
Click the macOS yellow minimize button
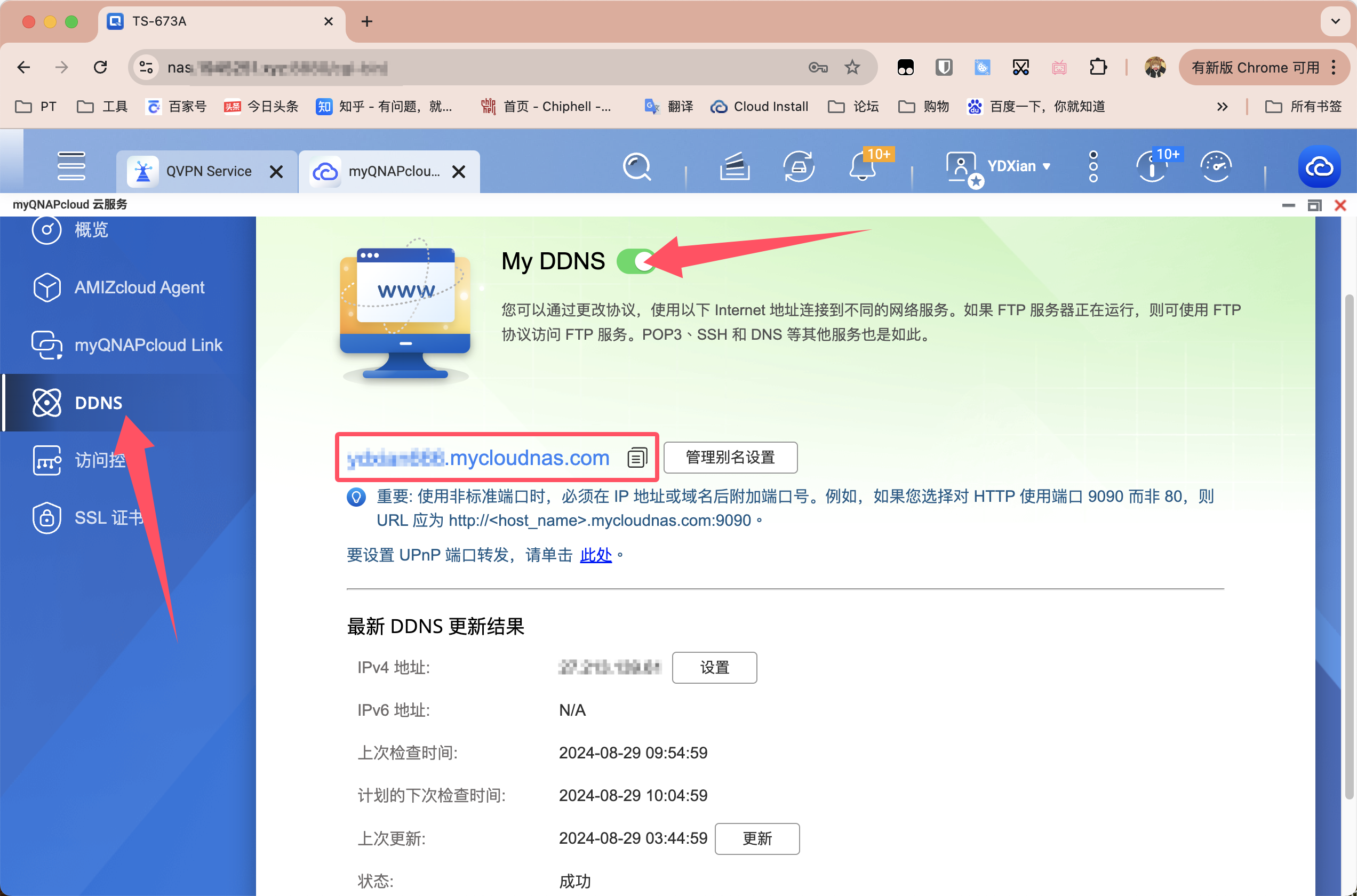[50, 22]
